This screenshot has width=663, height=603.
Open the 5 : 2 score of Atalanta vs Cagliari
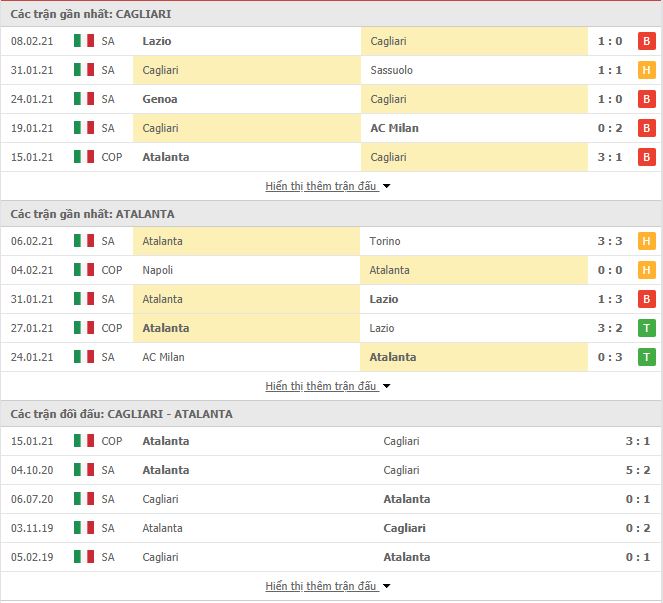tap(638, 470)
